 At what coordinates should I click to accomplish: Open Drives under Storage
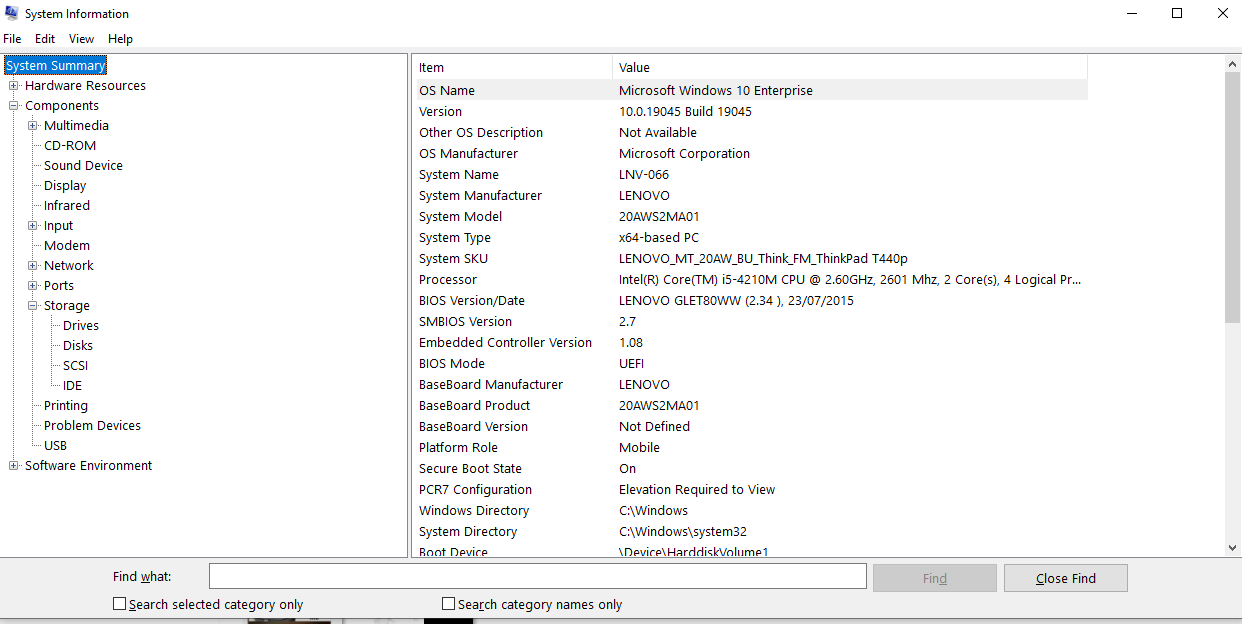click(81, 326)
